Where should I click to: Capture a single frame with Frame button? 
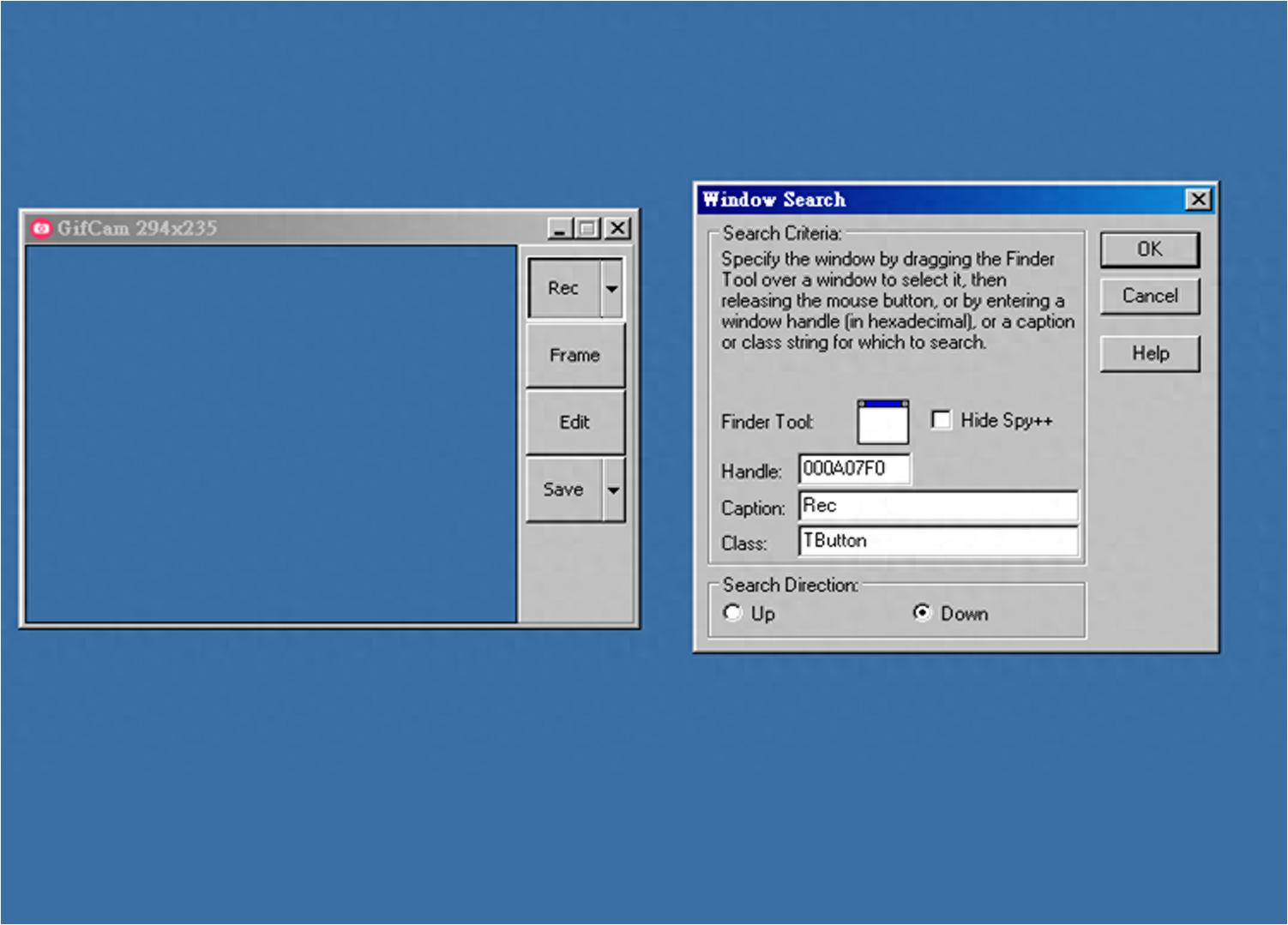[575, 355]
